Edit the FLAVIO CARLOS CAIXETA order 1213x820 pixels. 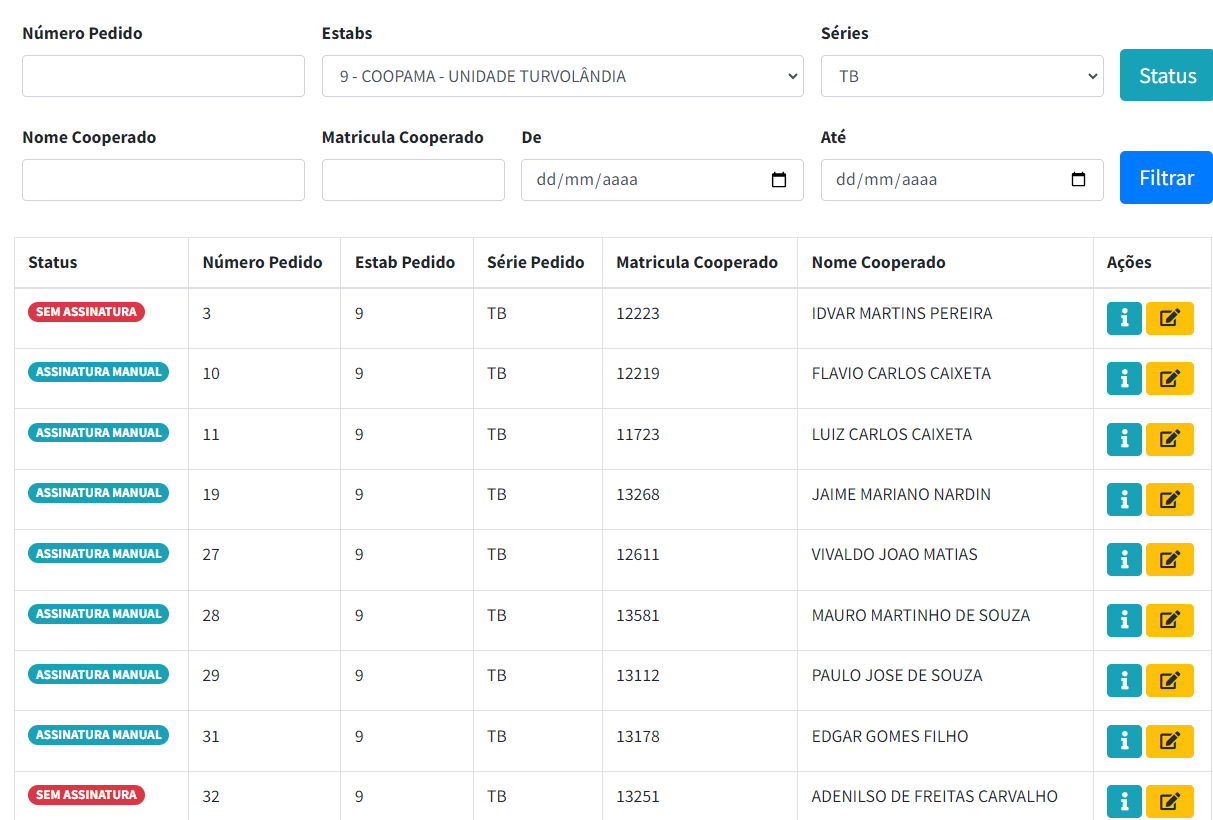(1169, 379)
